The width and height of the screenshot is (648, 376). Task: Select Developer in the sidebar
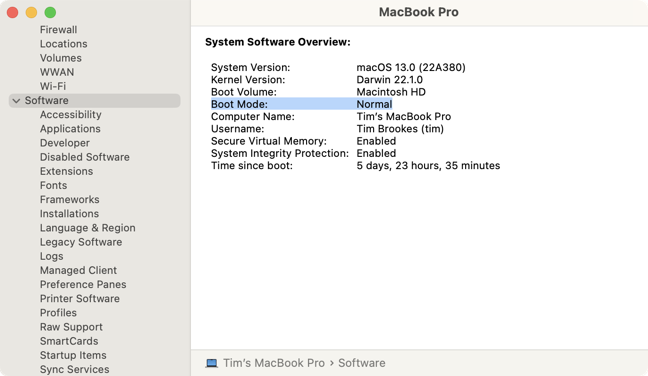point(65,143)
